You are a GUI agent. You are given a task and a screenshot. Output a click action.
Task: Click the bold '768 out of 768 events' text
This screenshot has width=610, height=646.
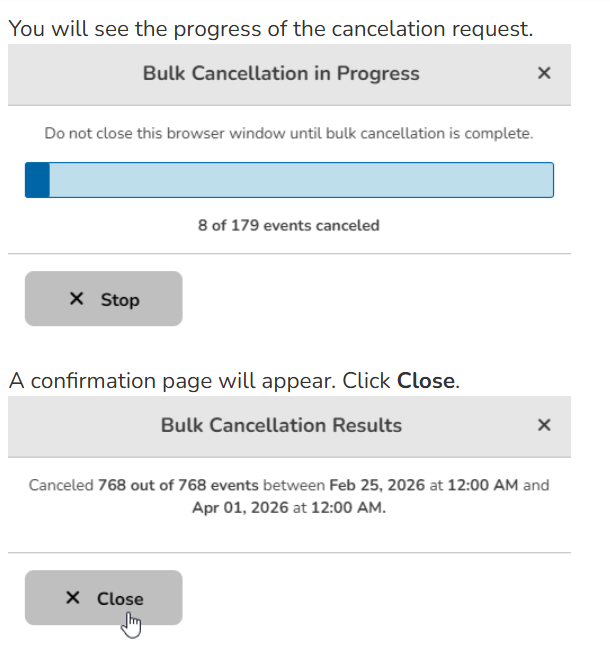178,485
